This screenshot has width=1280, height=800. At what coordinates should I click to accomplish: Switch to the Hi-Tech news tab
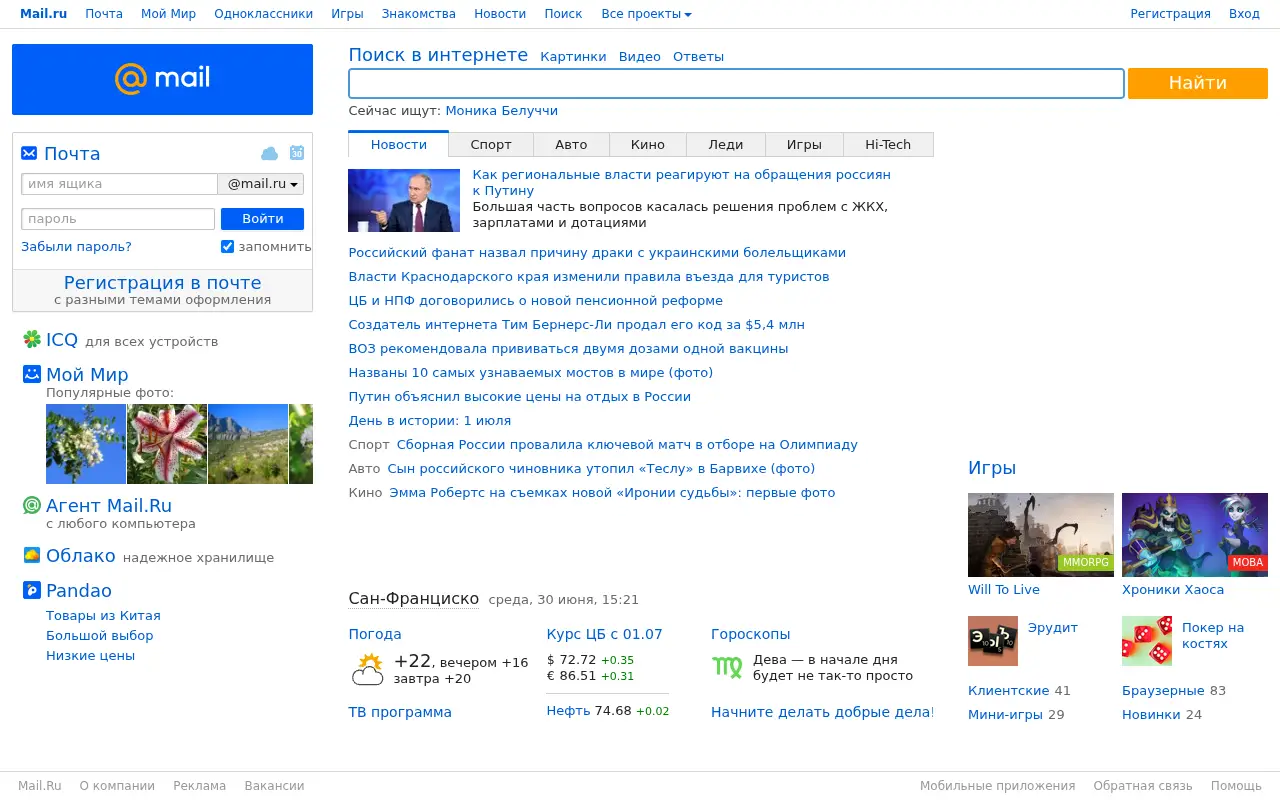(888, 145)
